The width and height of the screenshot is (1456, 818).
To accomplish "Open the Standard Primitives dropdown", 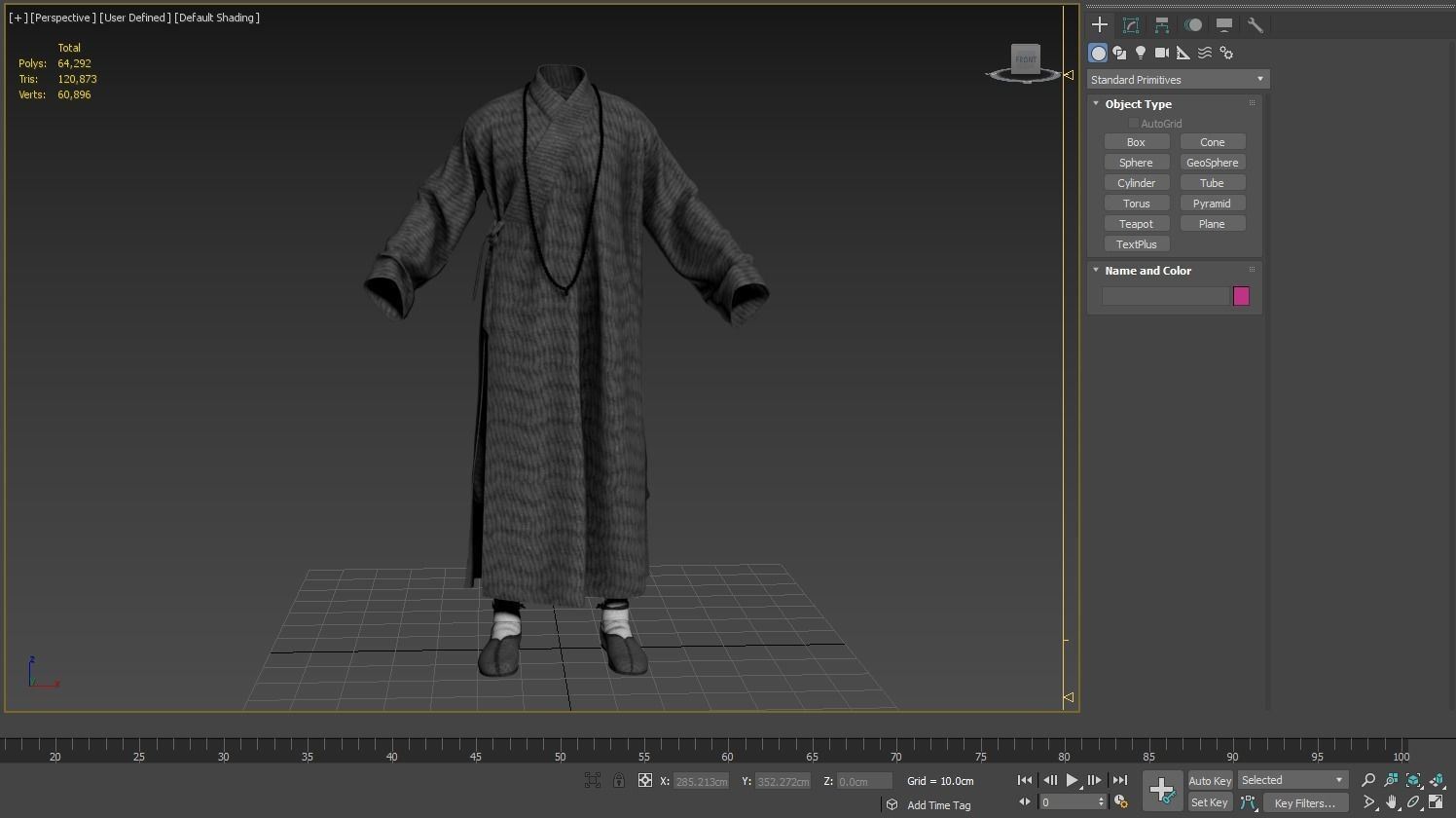I will click(1178, 80).
